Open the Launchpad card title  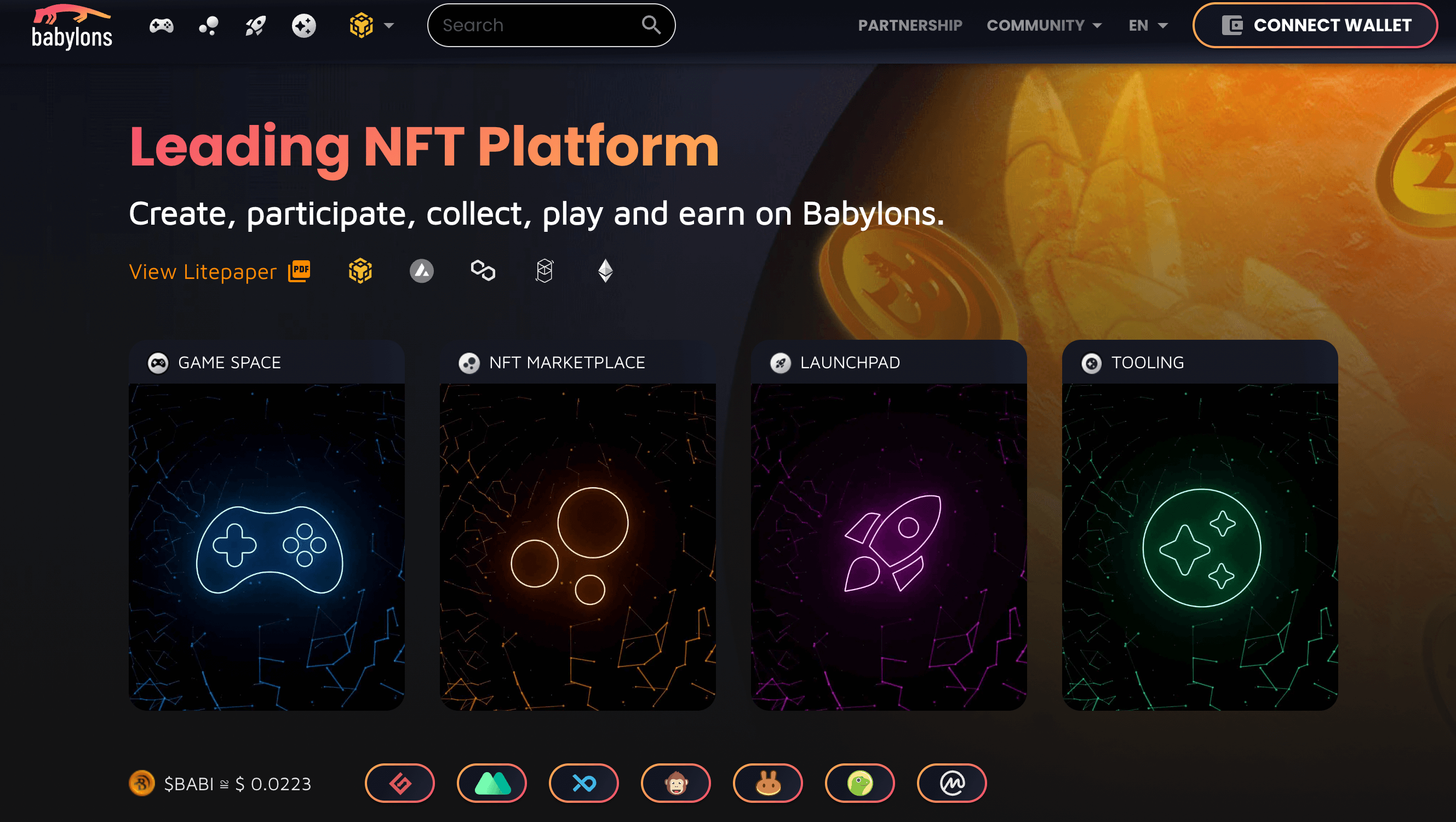click(850, 362)
